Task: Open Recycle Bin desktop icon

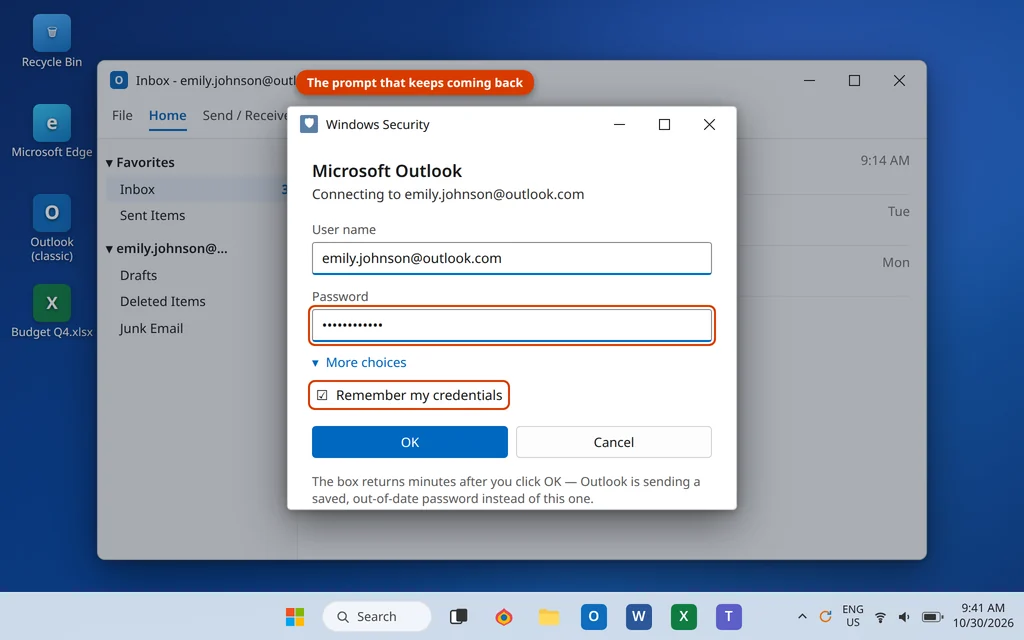Action: tap(52, 42)
